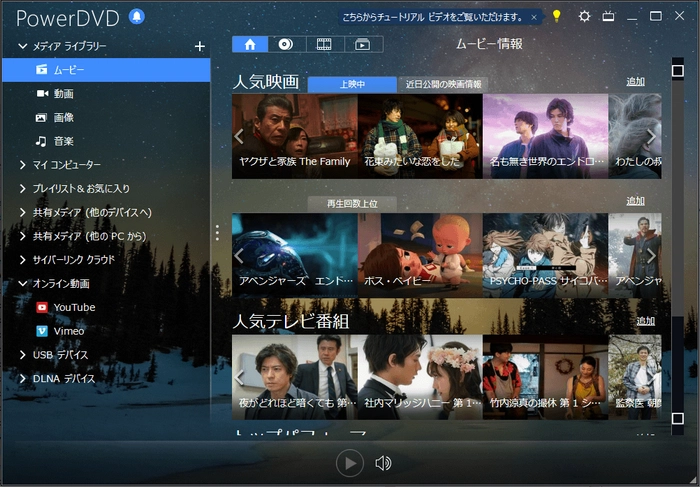The width and height of the screenshot is (700, 487).
Task: Open the film strip tab
Action: tap(324, 44)
